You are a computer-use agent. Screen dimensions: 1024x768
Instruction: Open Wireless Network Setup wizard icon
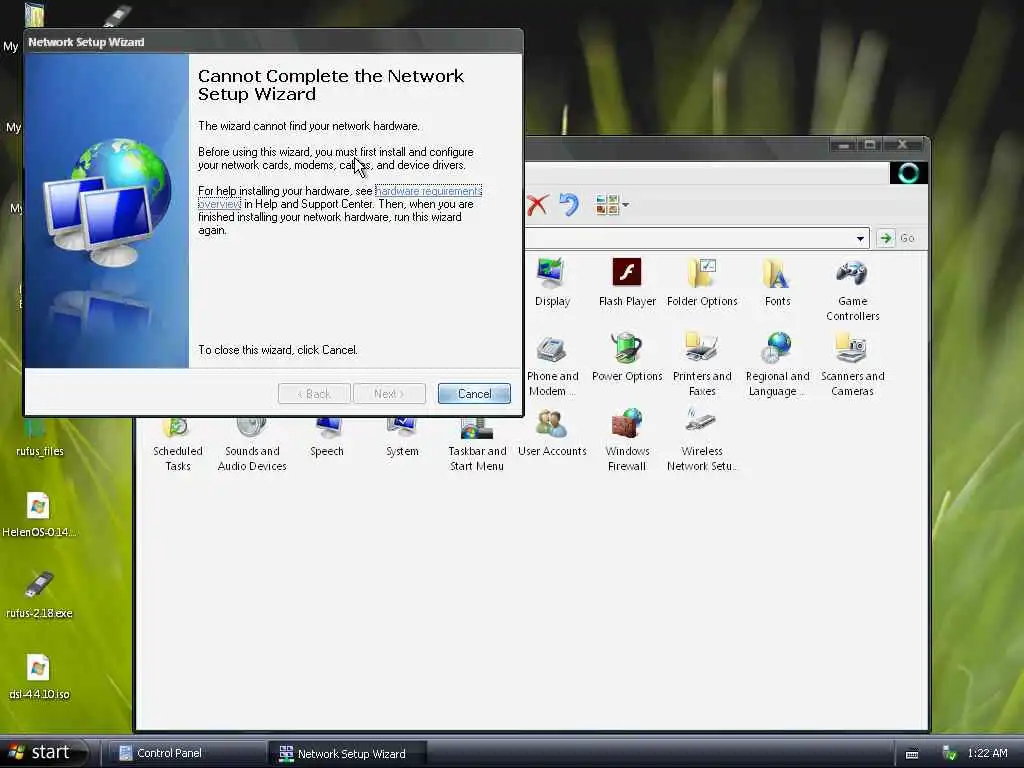pyautogui.click(x=702, y=440)
